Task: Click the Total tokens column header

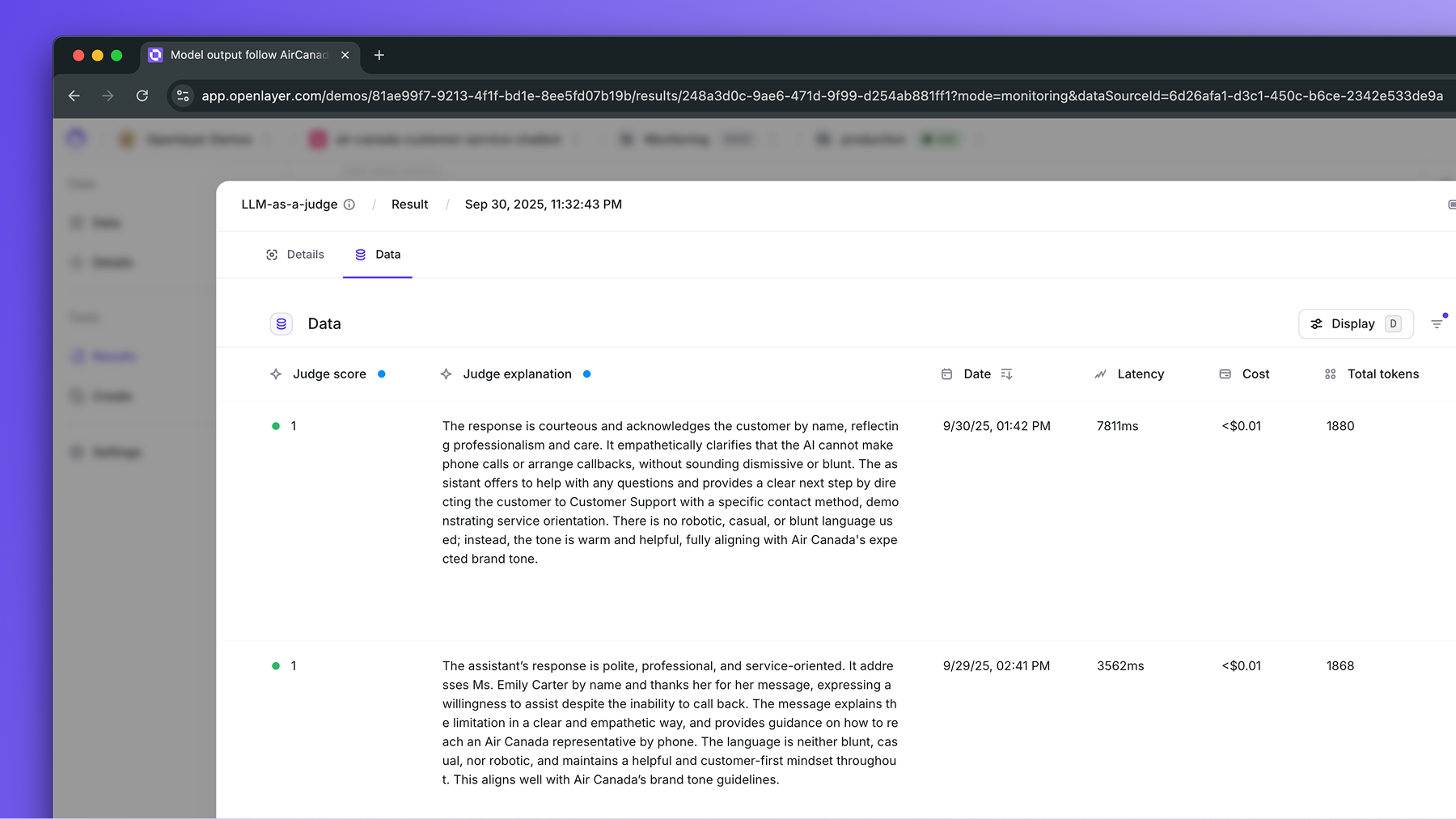Action: coord(1383,374)
